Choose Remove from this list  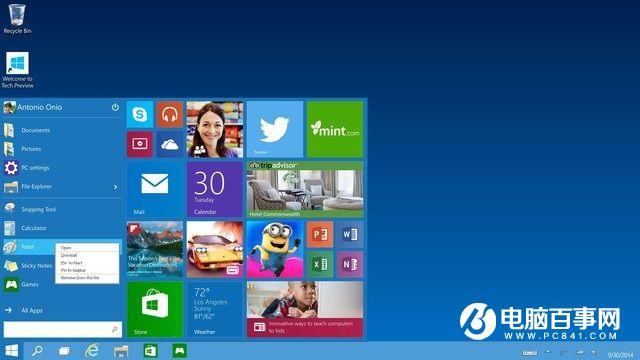tap(87, 278)
